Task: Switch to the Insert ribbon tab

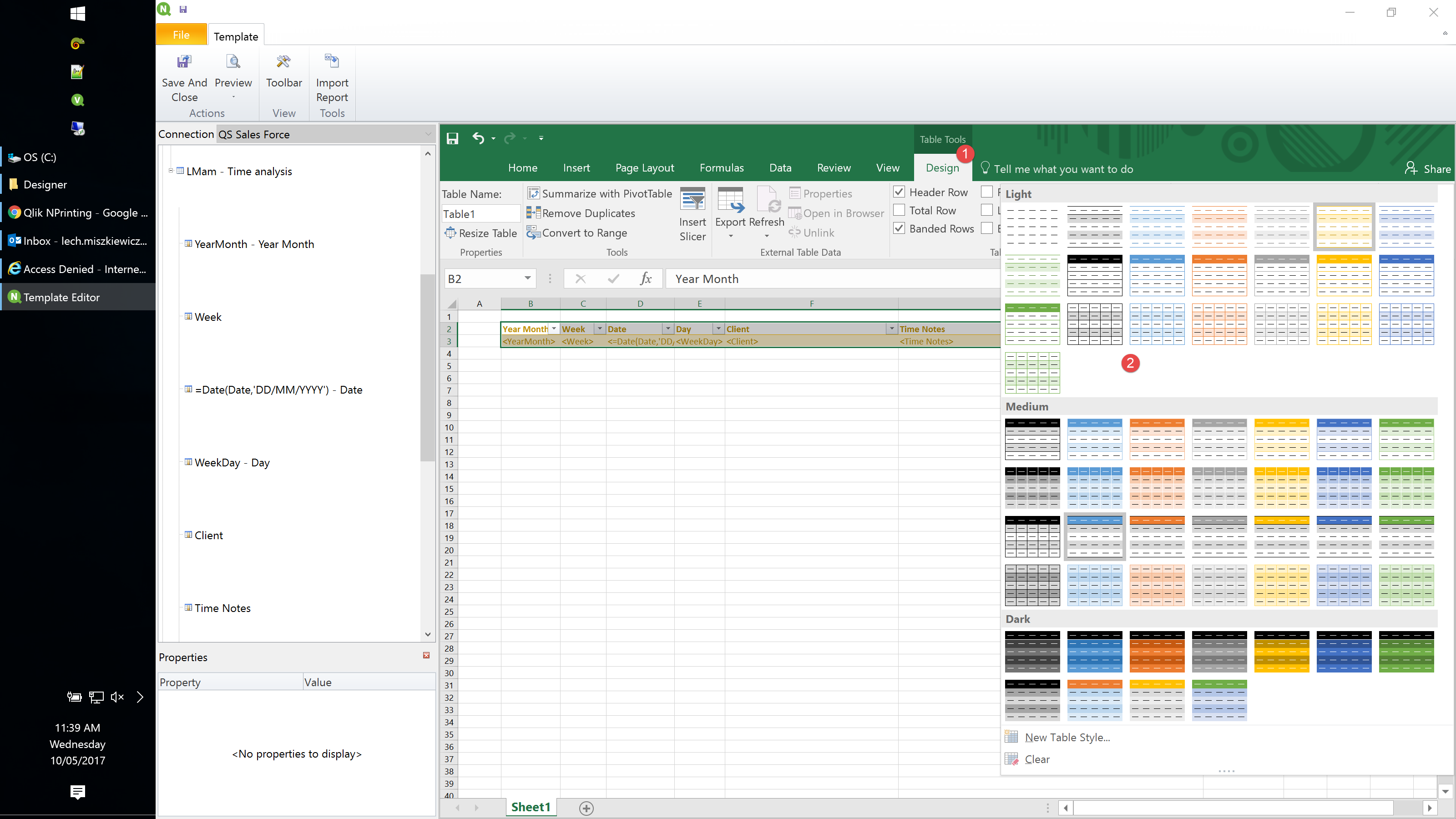Action: click(576, 168)
